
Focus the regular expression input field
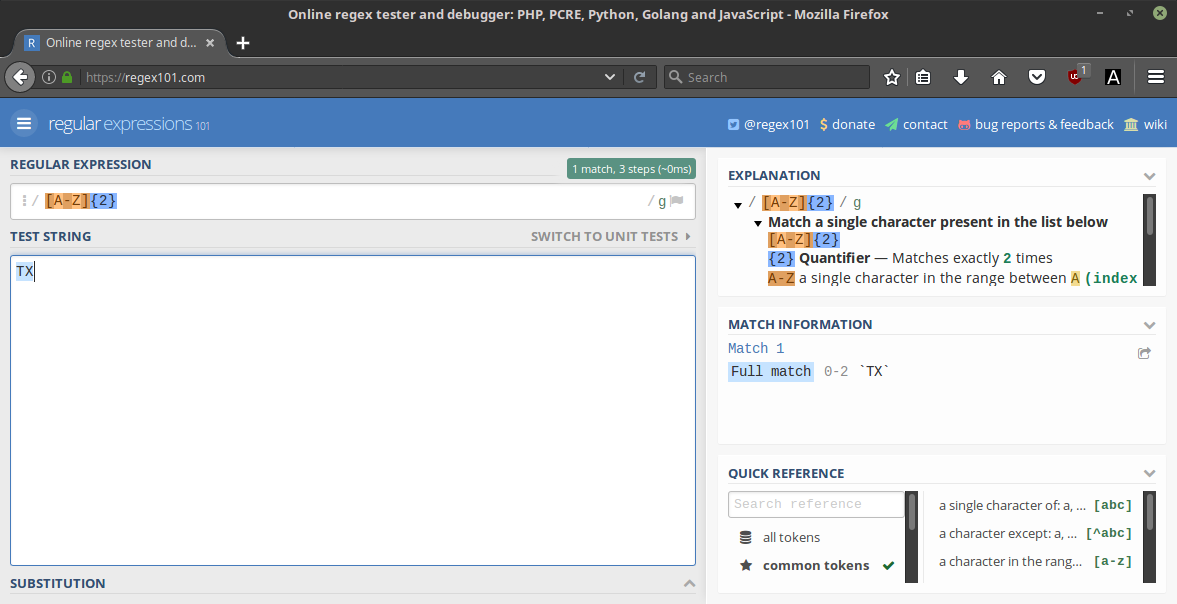tap(353, 201)
